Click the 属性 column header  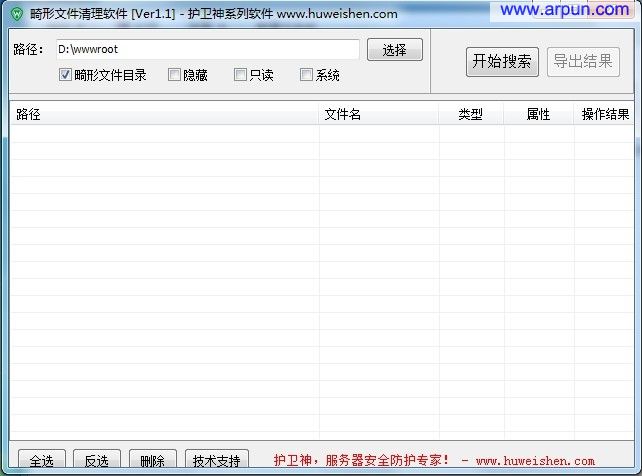[x=538, y=114]
